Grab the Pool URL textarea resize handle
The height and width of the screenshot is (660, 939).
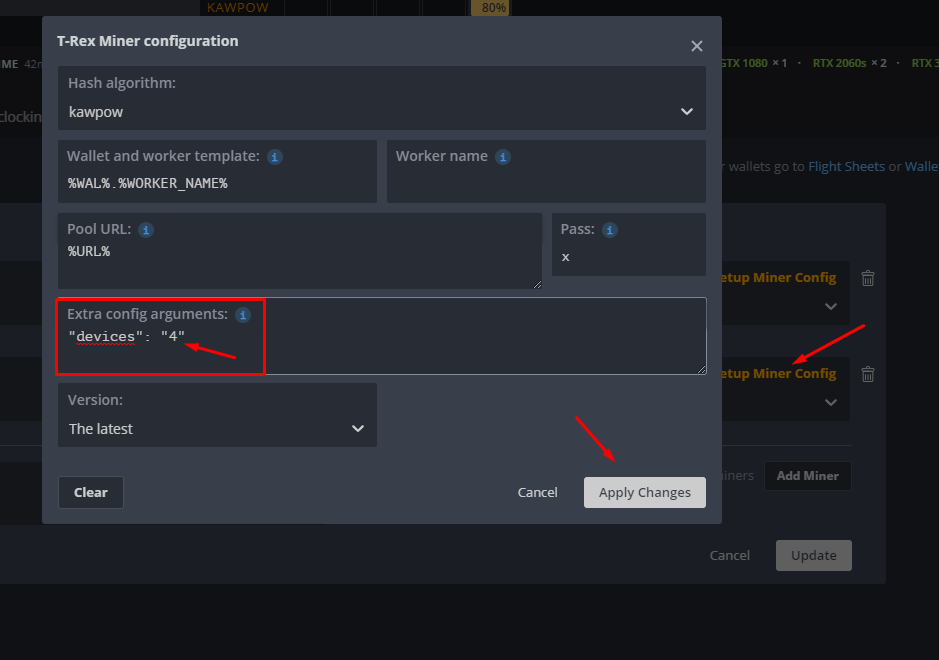[x=537, y=284]
